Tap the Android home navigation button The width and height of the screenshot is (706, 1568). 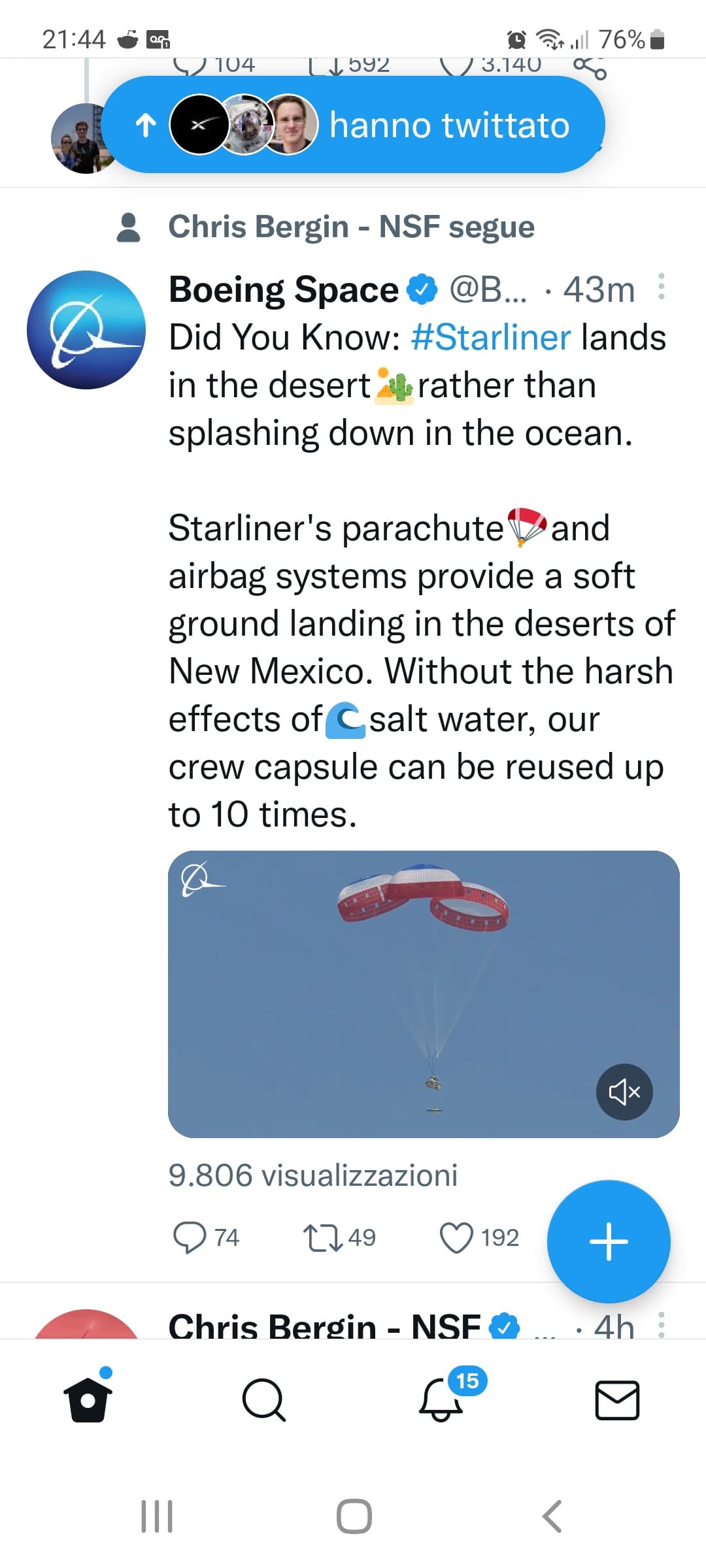(x=354, y=1516)
